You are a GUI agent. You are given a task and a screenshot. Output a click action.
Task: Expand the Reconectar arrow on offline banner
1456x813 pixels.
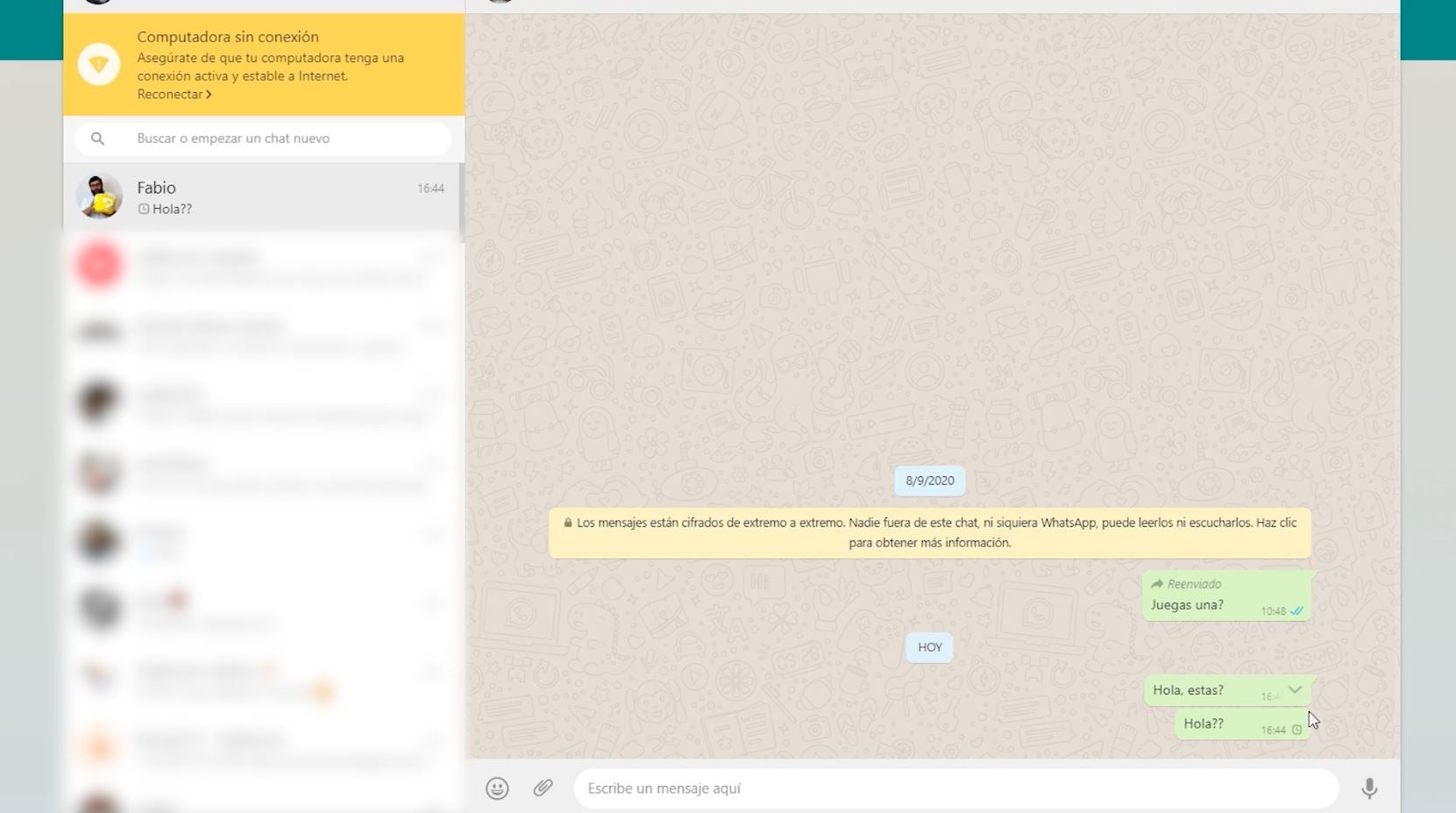pos(209,94)
